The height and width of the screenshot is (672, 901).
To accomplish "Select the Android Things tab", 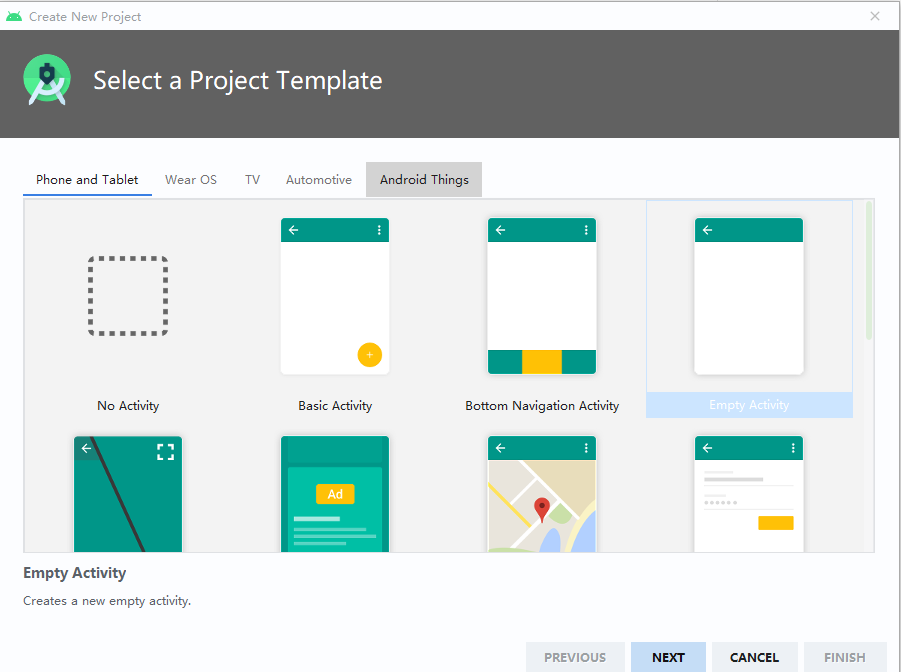I will pyautogui.click(x=424, y=179).
